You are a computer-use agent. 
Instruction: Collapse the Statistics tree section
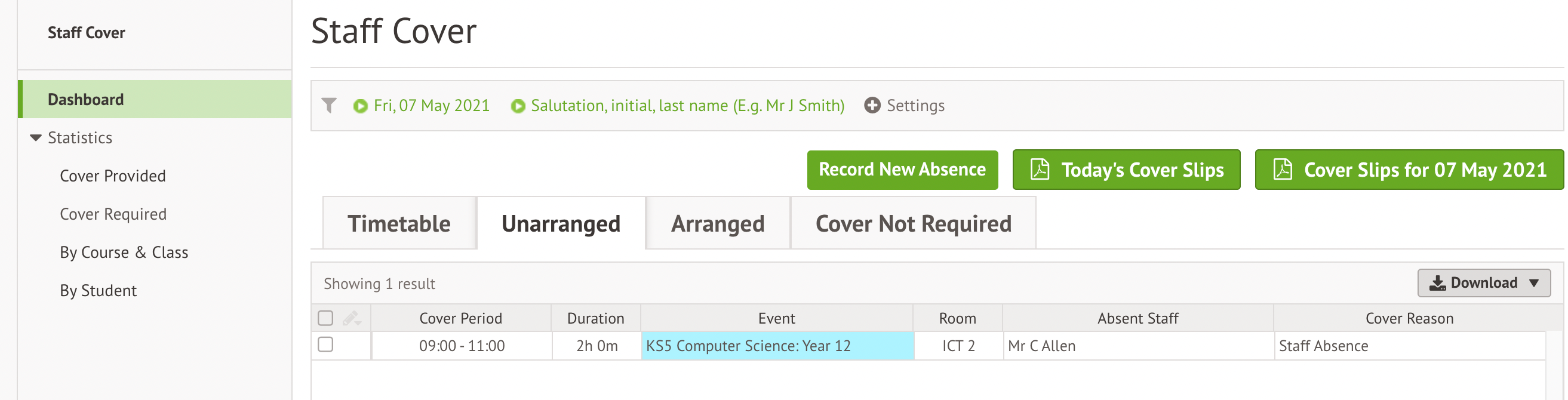(36, 138)
